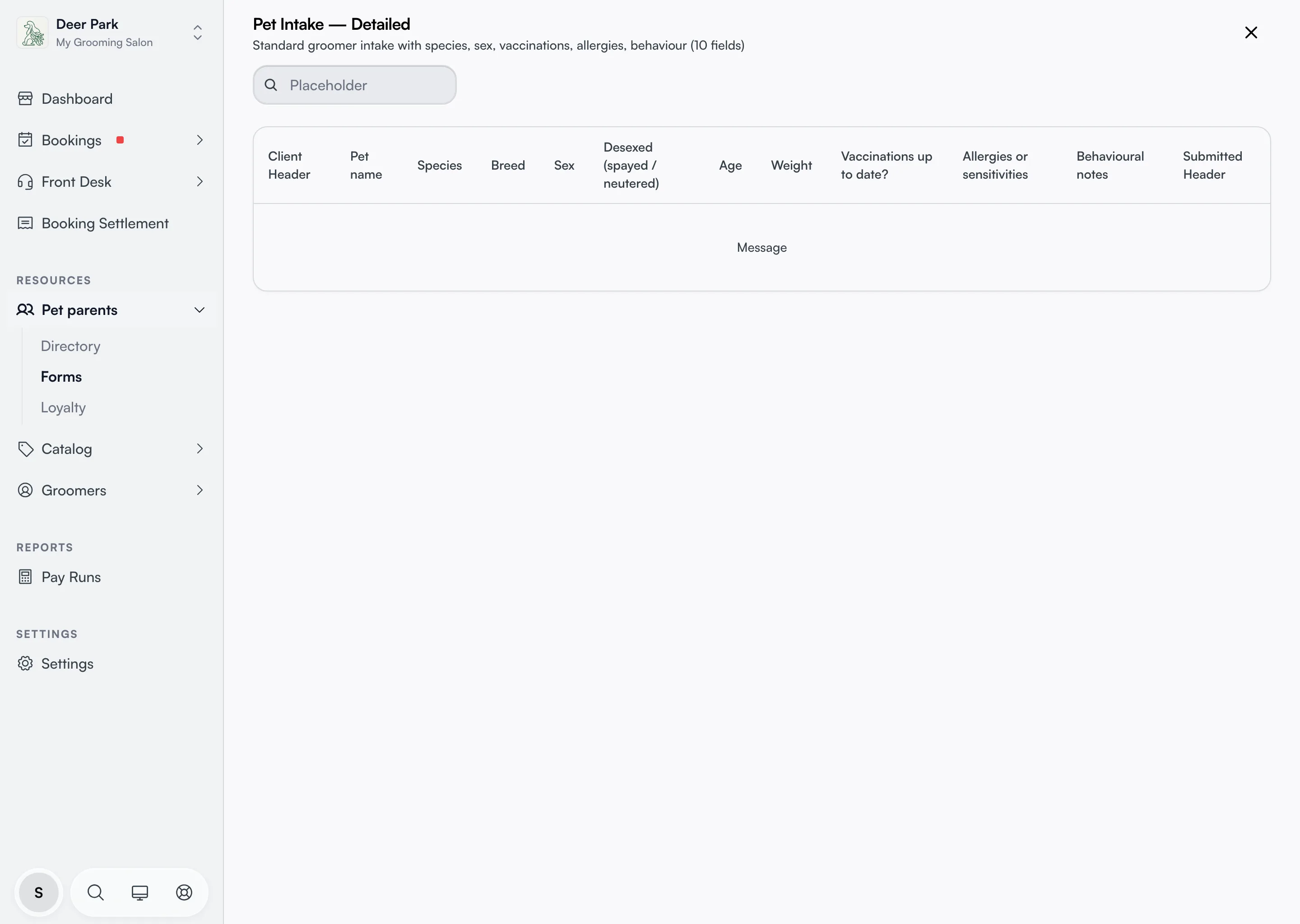Click the Age column header

click(730, 165)
